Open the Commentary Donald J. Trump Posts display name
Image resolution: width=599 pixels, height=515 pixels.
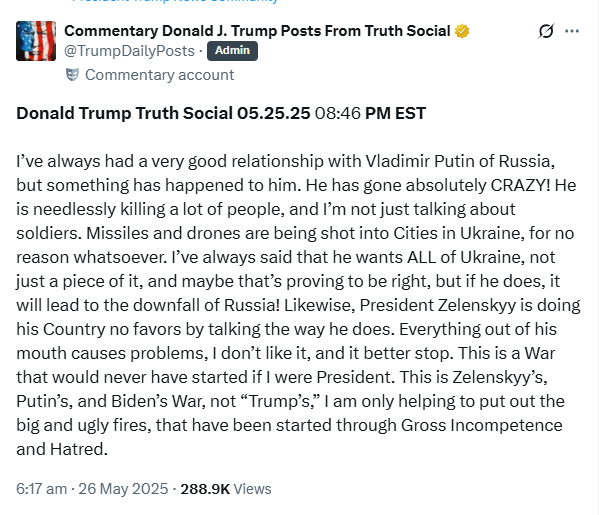point(257,31)
